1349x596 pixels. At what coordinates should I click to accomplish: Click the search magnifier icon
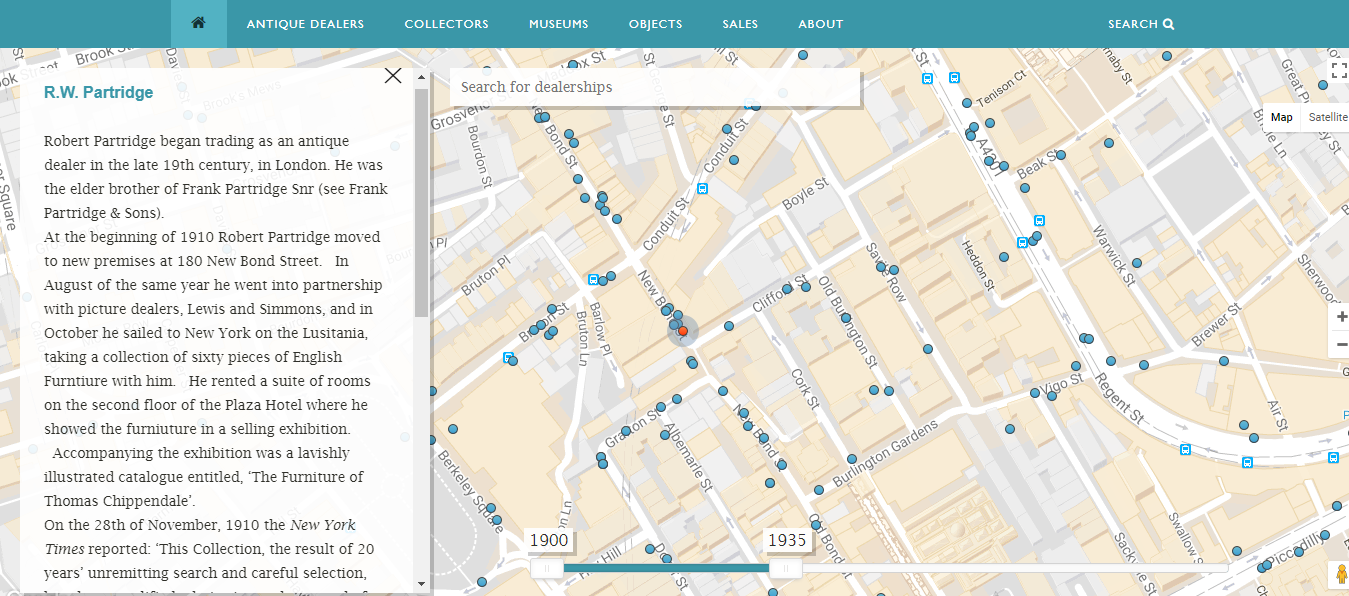1169,24
